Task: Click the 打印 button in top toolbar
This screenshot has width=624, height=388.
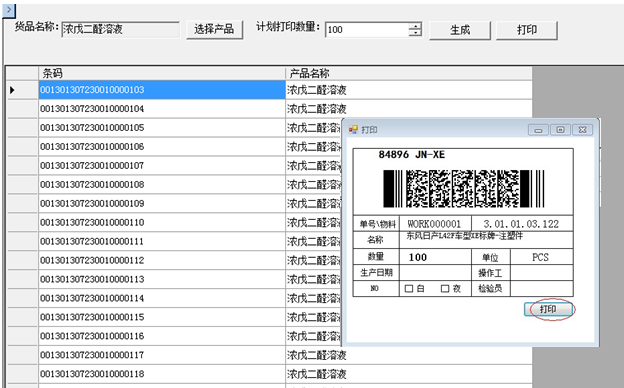Action: [526, 30]
